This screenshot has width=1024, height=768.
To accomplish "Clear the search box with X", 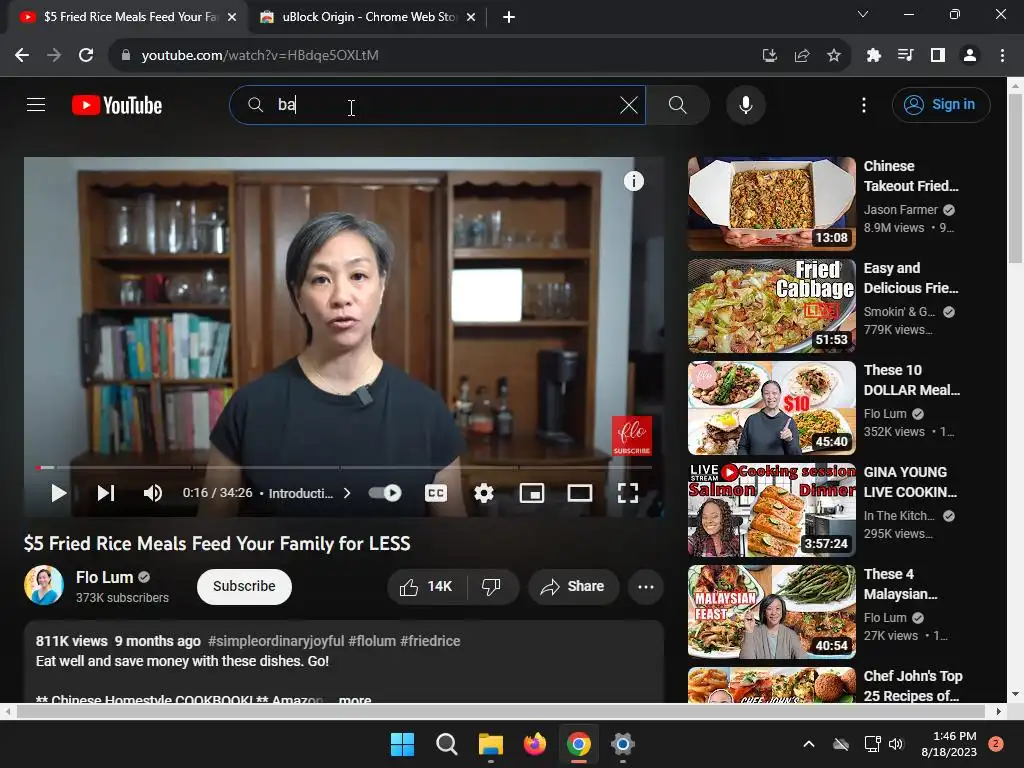I will coord(628,105).
